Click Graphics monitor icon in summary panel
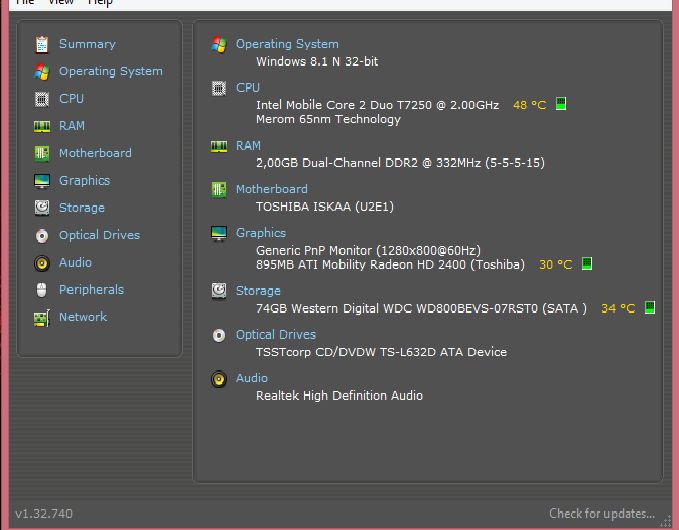The width and height of the screenshot is (679, 530). tap(219, 233)
